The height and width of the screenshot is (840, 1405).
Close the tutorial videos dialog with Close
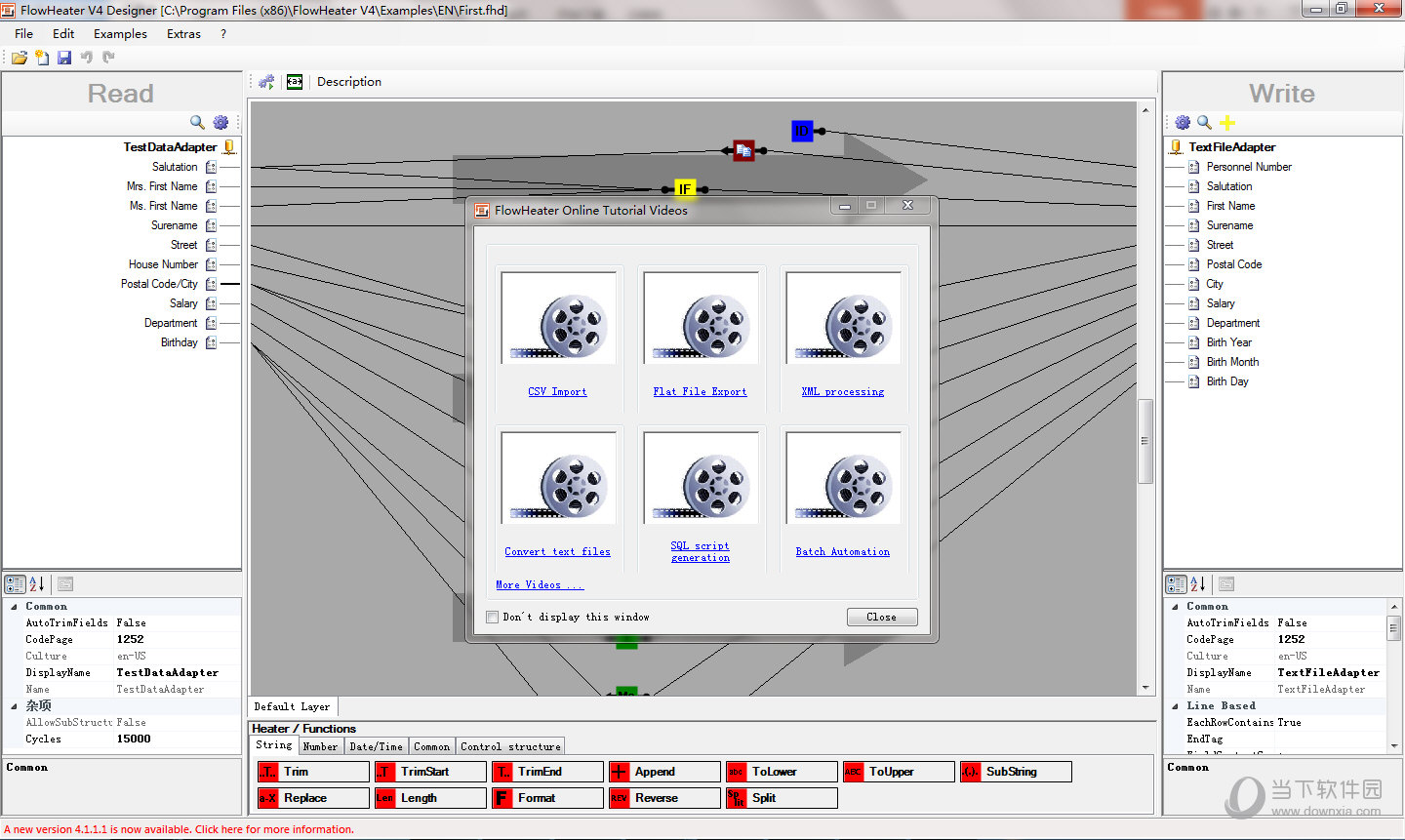coord(882,617)
